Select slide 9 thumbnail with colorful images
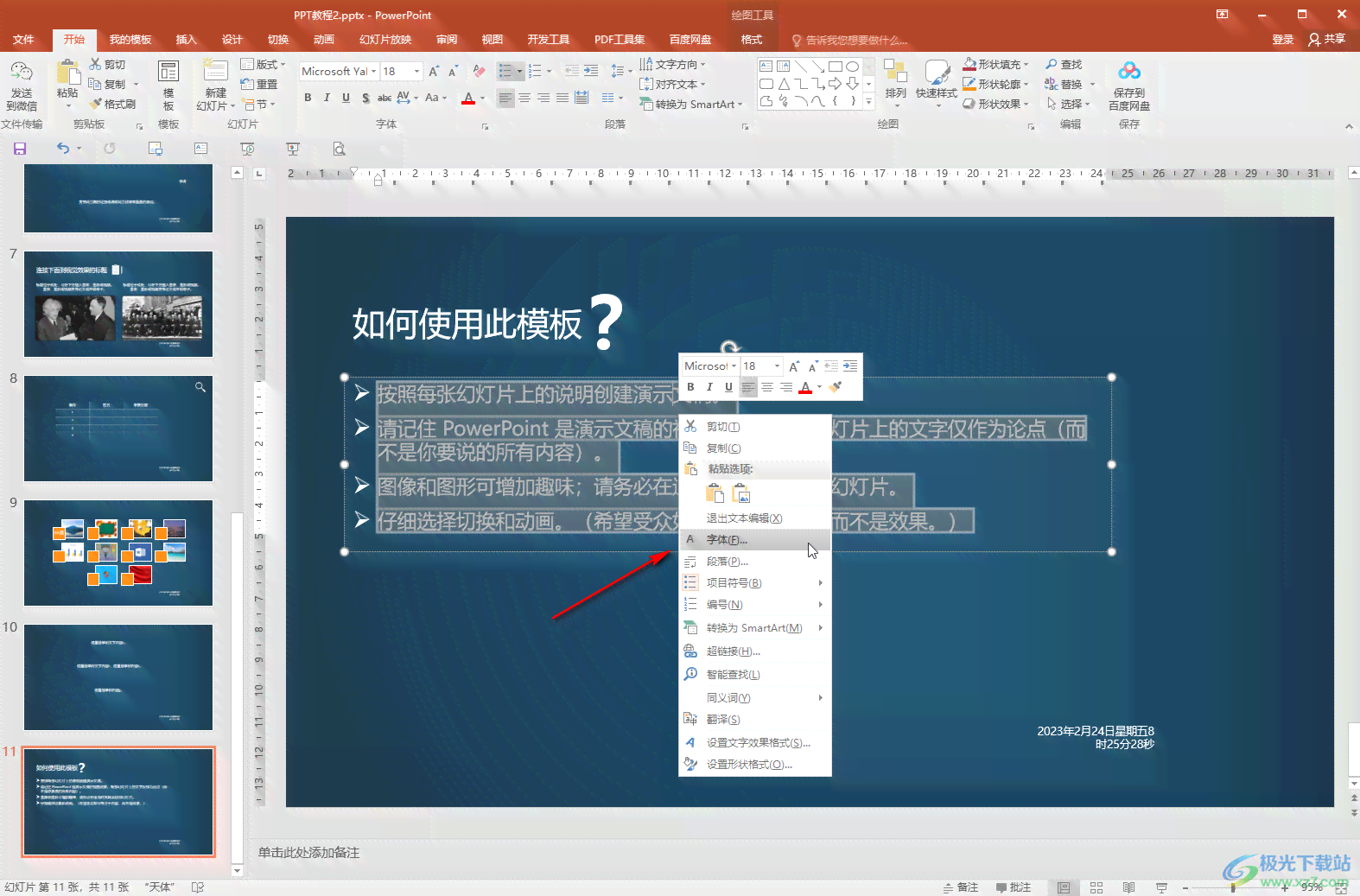Screen dimensions: 1360x896 point(118,553)
